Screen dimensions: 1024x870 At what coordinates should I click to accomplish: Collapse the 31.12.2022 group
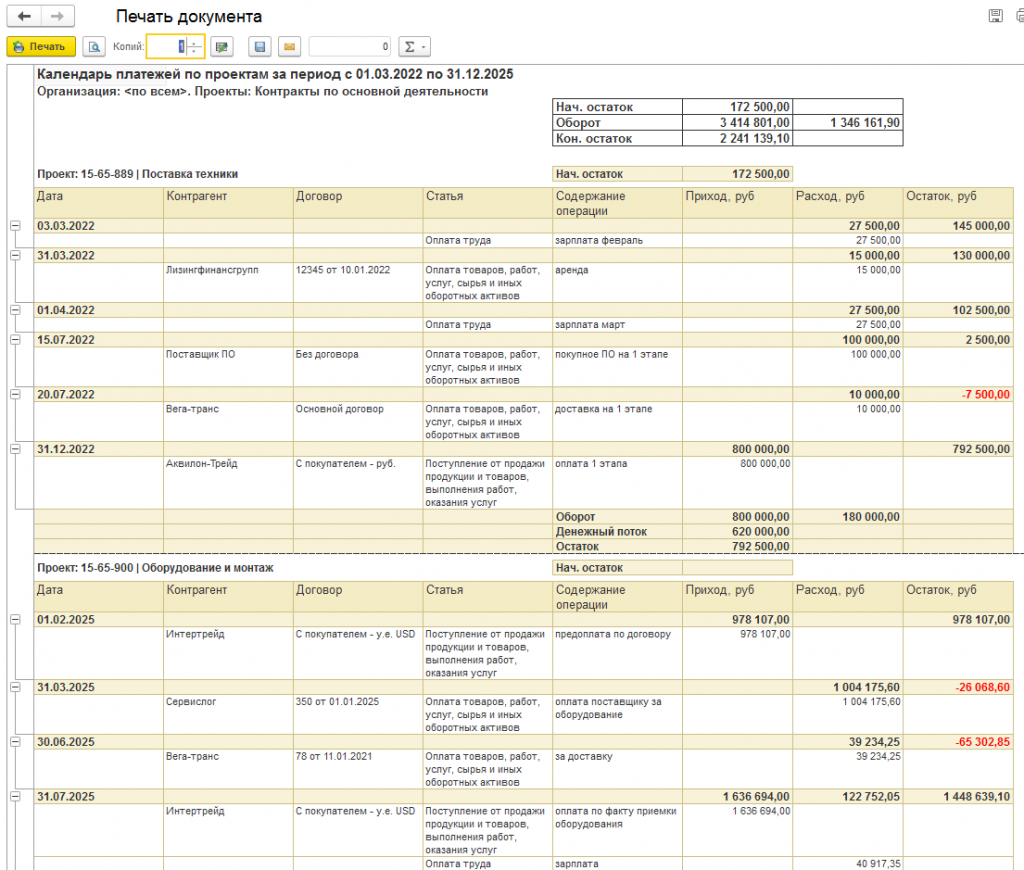click(x=15, y=449)
